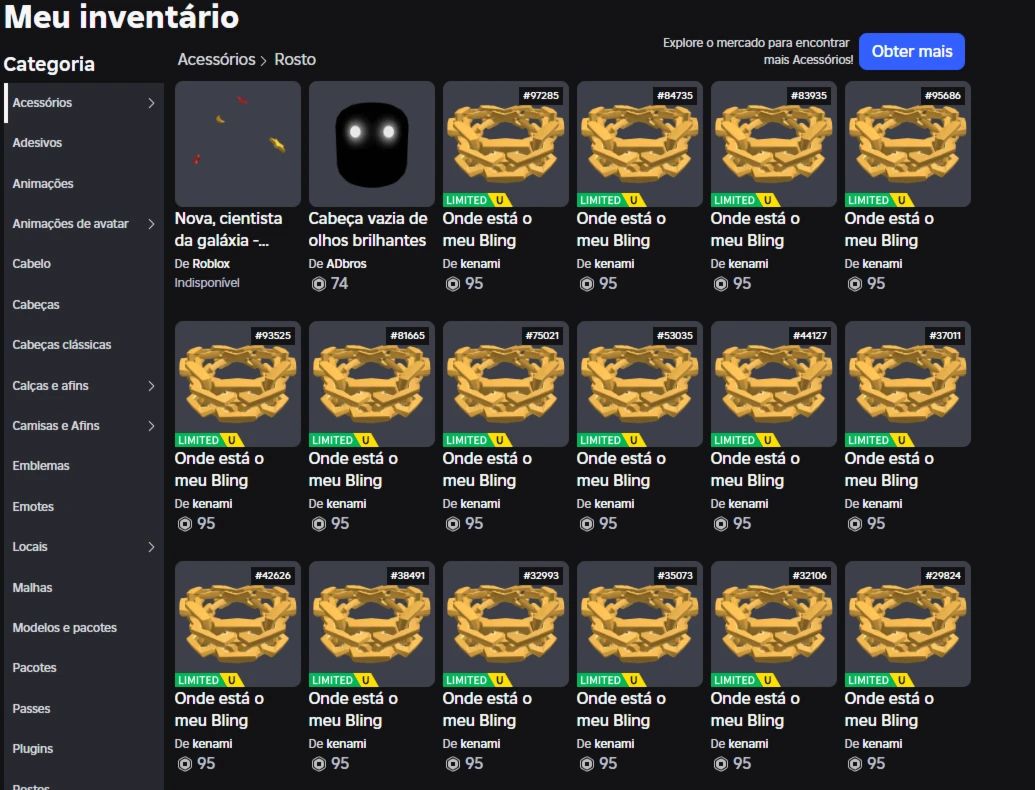This screenshot has height=790, width=1035.
Task: Open the Adesivos category
Action: (38, 143)
